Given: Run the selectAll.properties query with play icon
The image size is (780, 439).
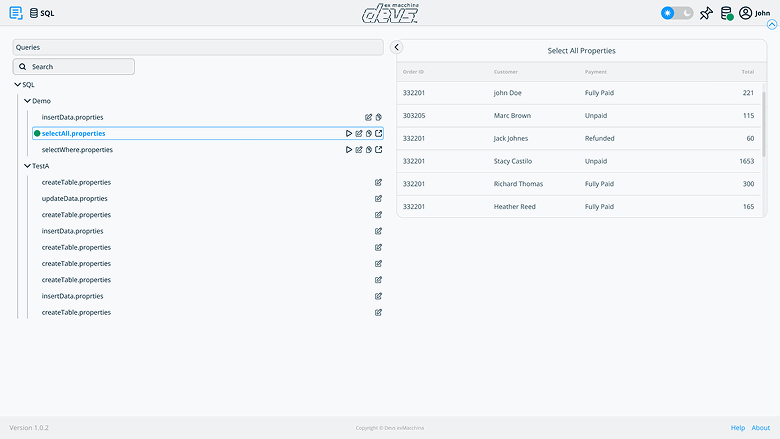Looking at the screenshot, I should click(x=349, y=133).
